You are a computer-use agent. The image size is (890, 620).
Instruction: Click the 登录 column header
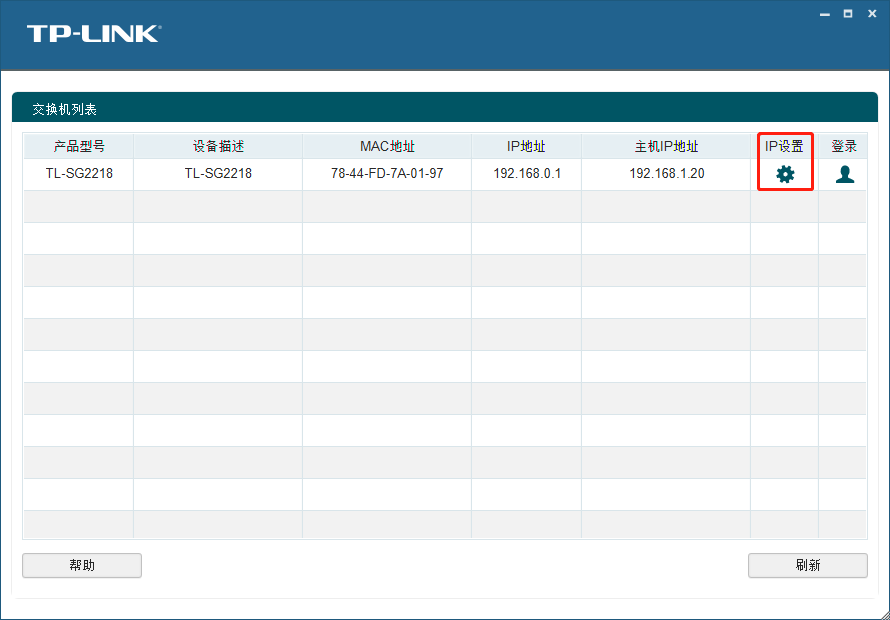pyautogui.click(x=843, y=146)
